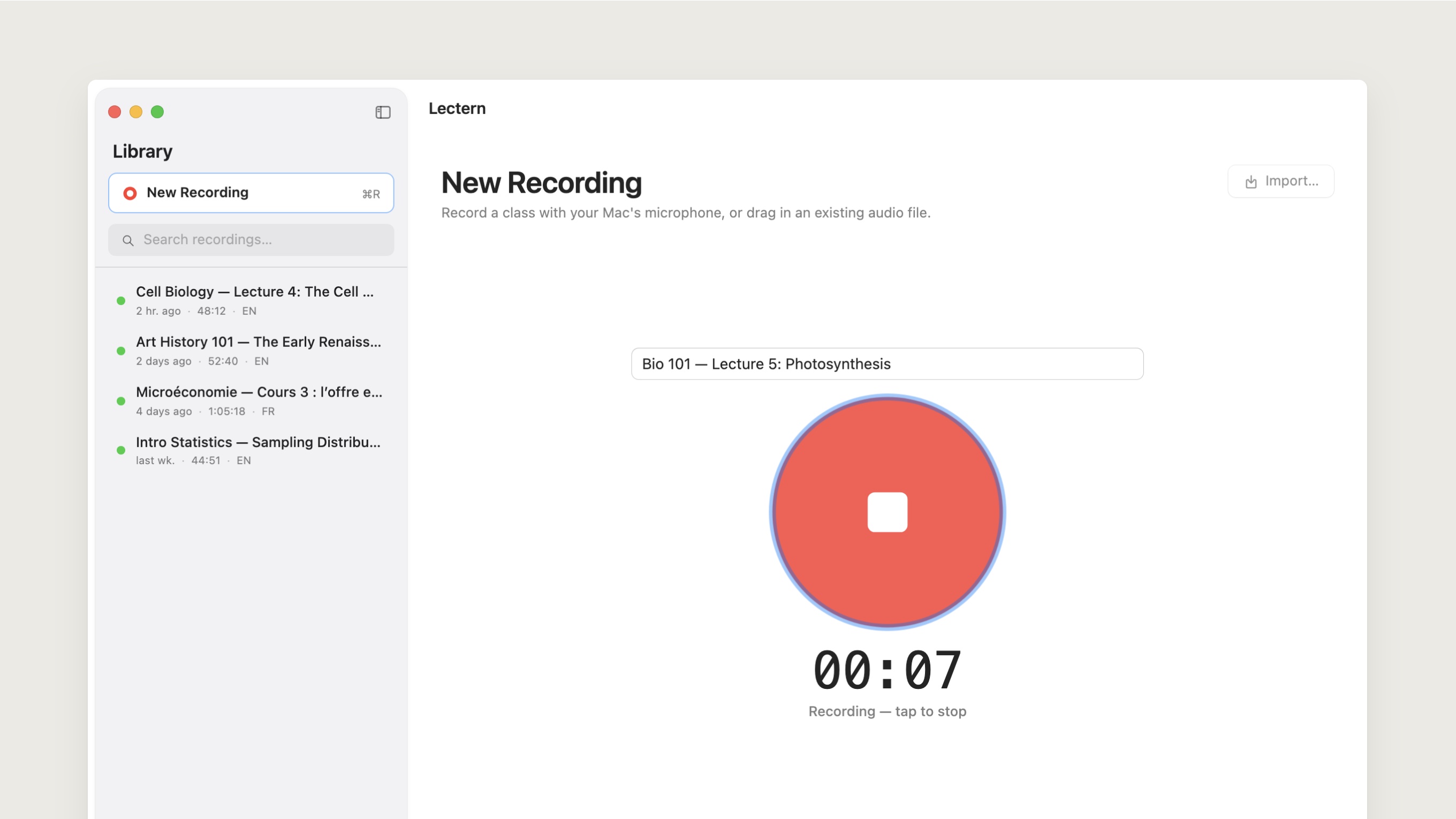Stop the recording with the red button

pyautogui.click(x=887, y=512)
